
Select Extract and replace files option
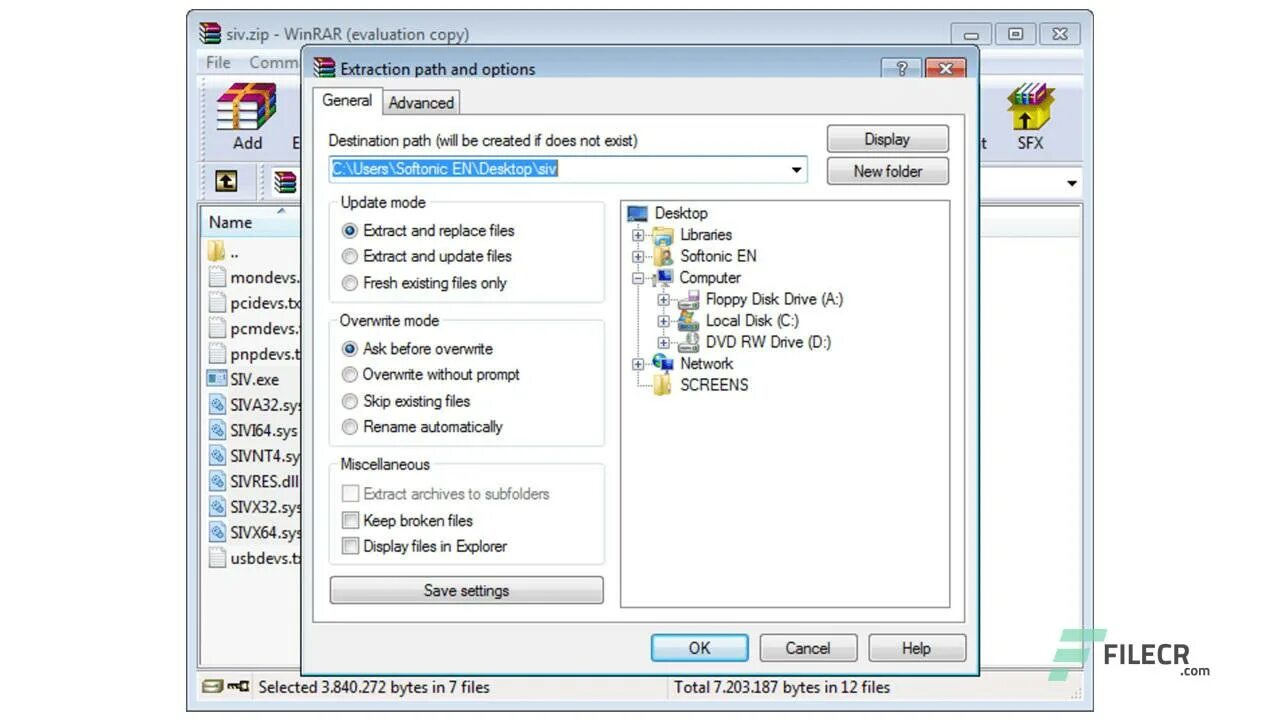pos(350,230)
